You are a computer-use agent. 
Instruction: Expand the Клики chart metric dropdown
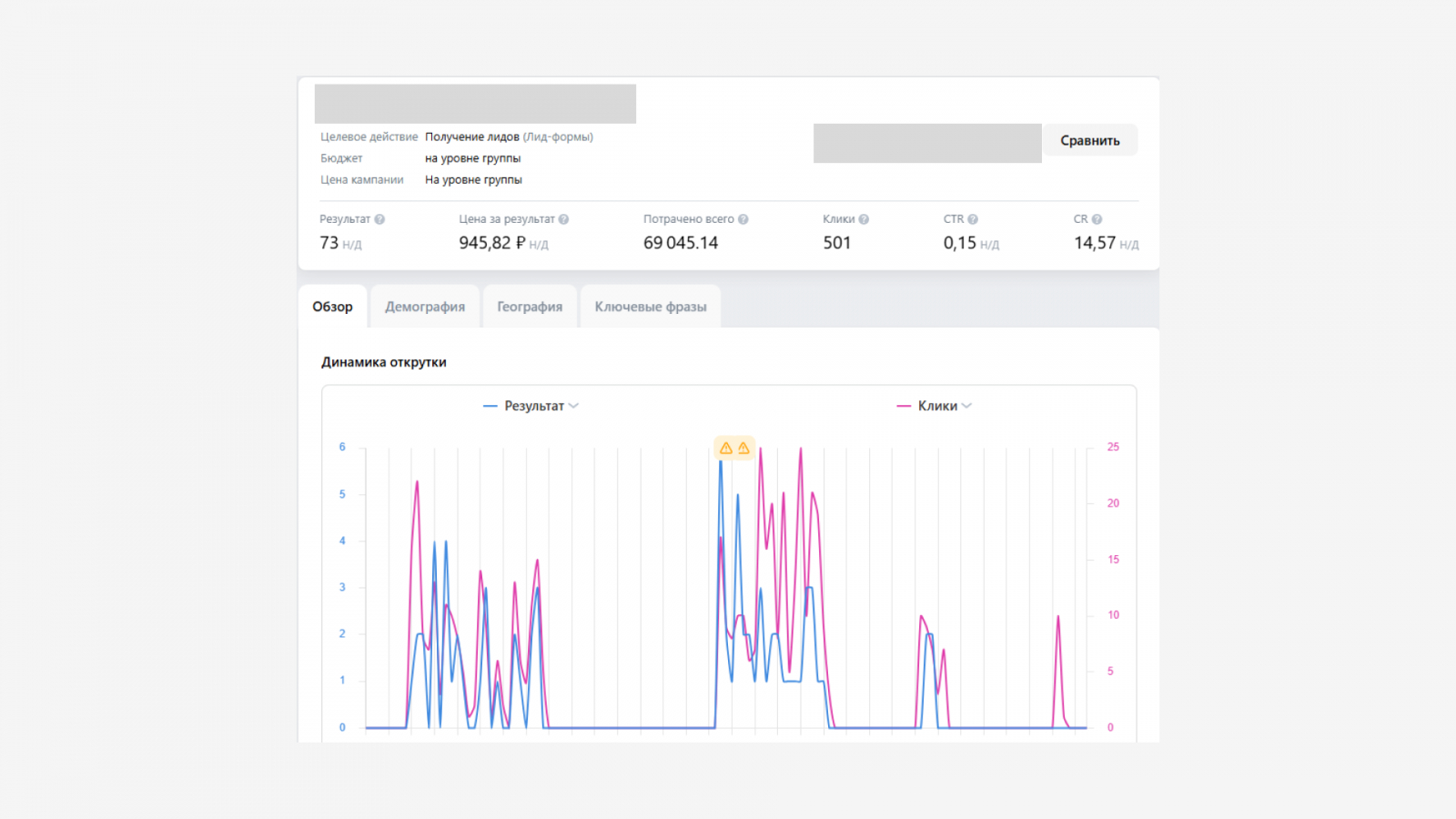point(966,406)
